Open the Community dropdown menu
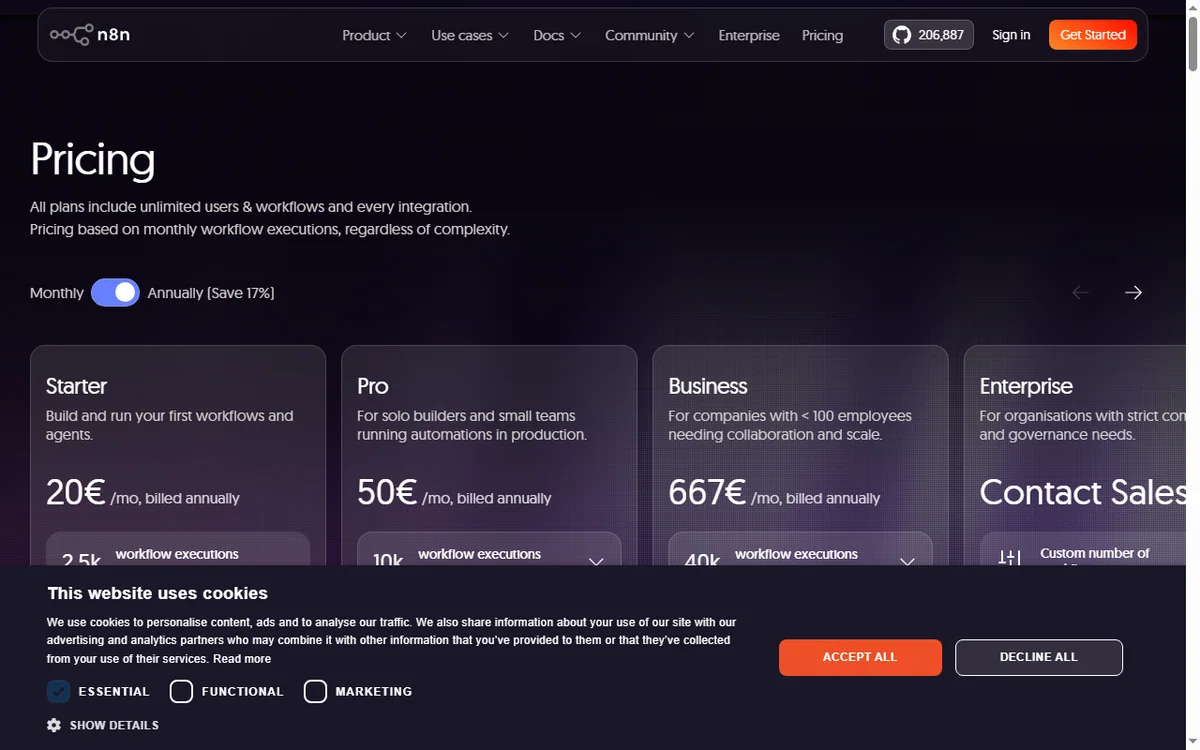Viewport: 1200px width, 750px height. 650,35
